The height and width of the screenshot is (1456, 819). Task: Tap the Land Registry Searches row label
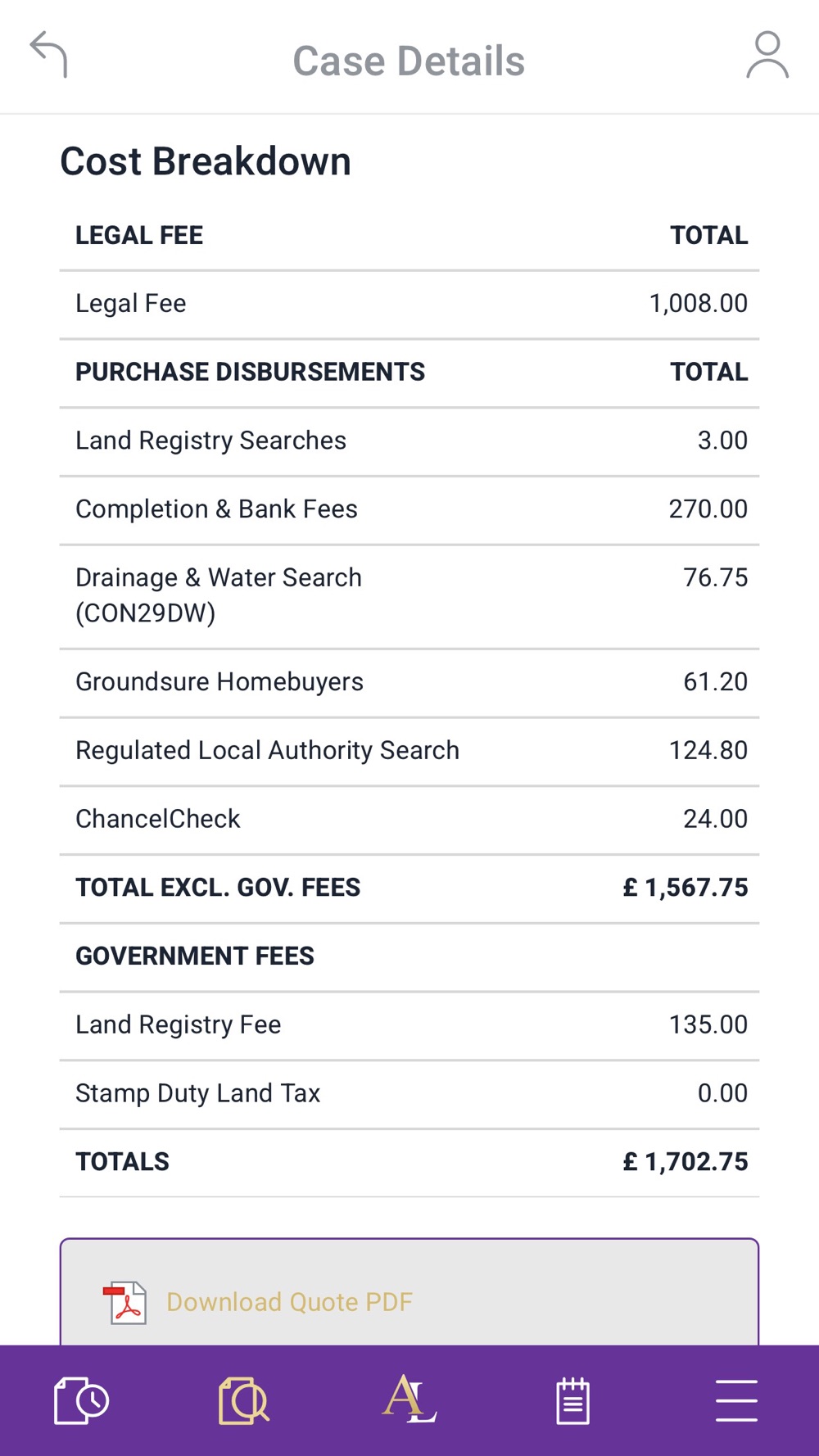point(210,441)
